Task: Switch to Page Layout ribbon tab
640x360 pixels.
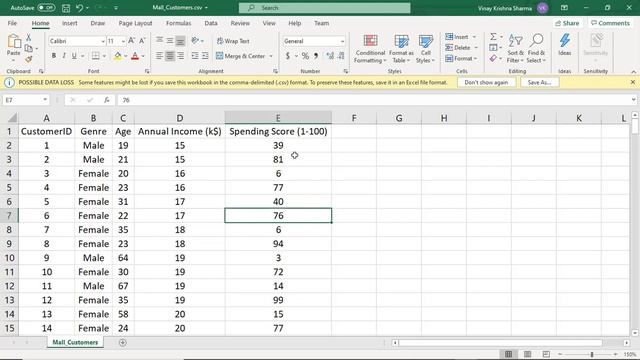Action: [x=135, y=23]
